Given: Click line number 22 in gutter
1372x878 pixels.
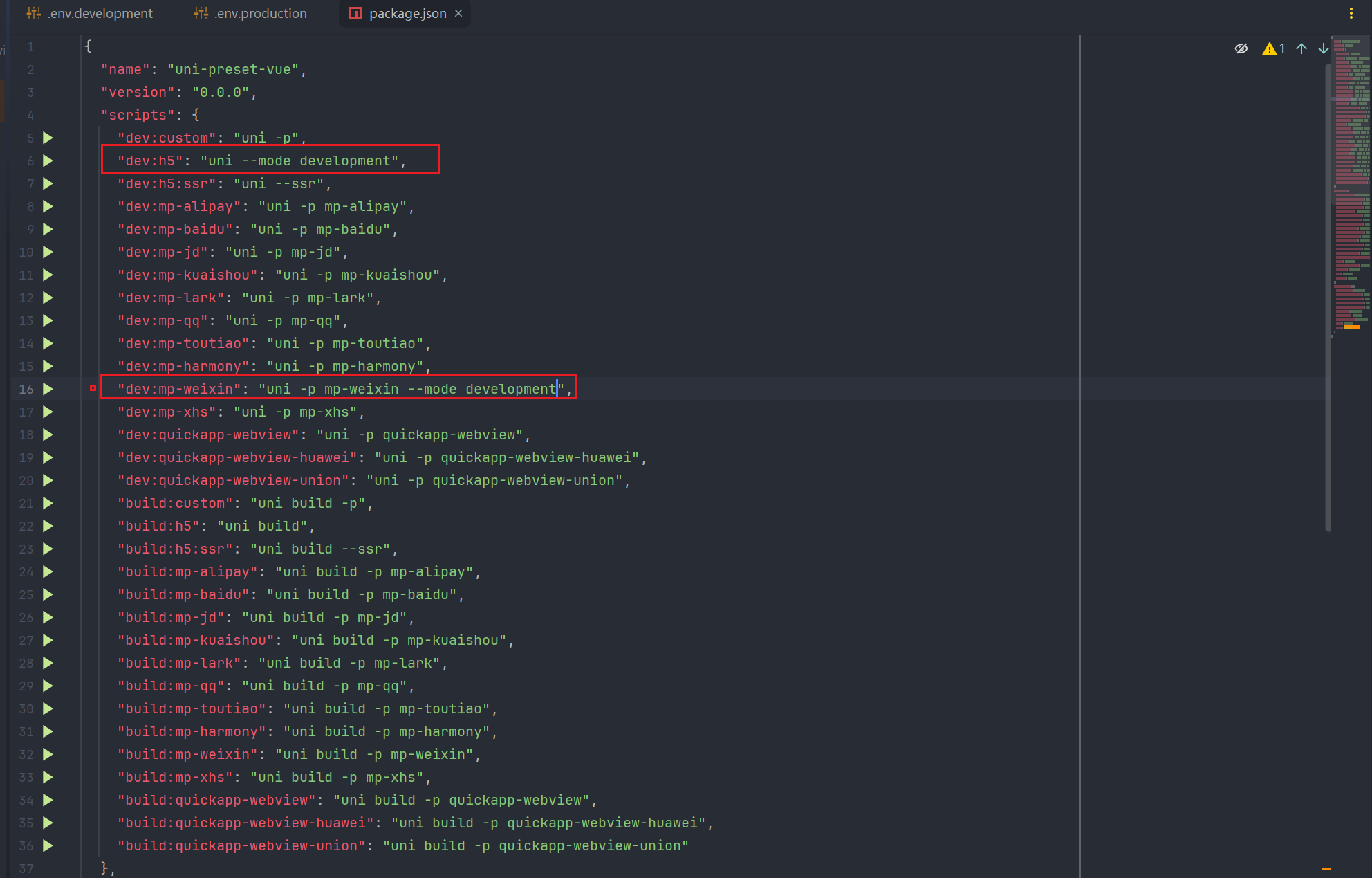Looking at the screenshot, I should click(x=26, y=526).
